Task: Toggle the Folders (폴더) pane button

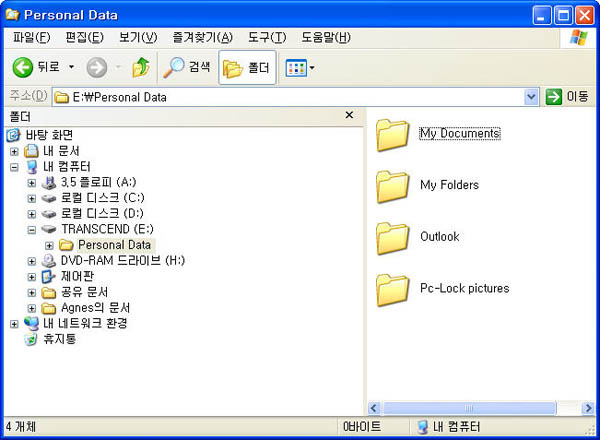Action: coord(247,68)
